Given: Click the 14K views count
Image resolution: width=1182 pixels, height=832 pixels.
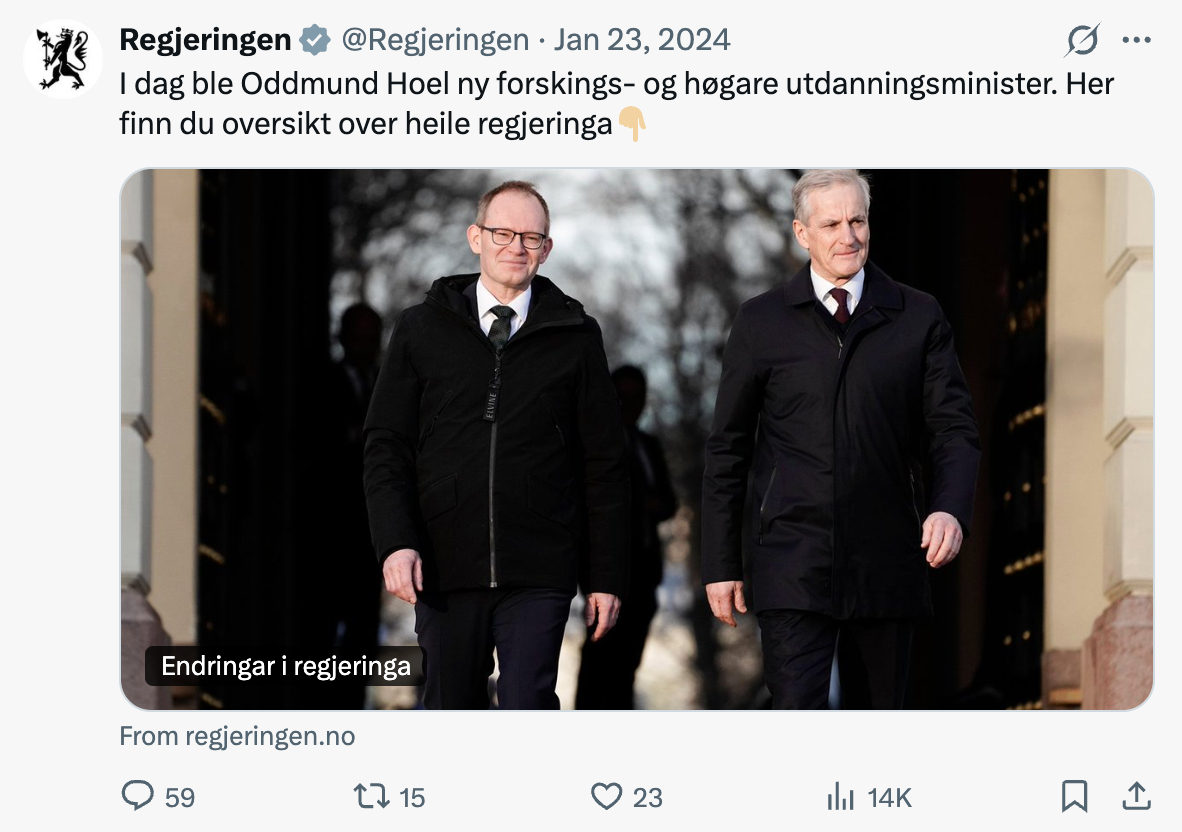Looking at the screenshot, I should click(890, 797).
